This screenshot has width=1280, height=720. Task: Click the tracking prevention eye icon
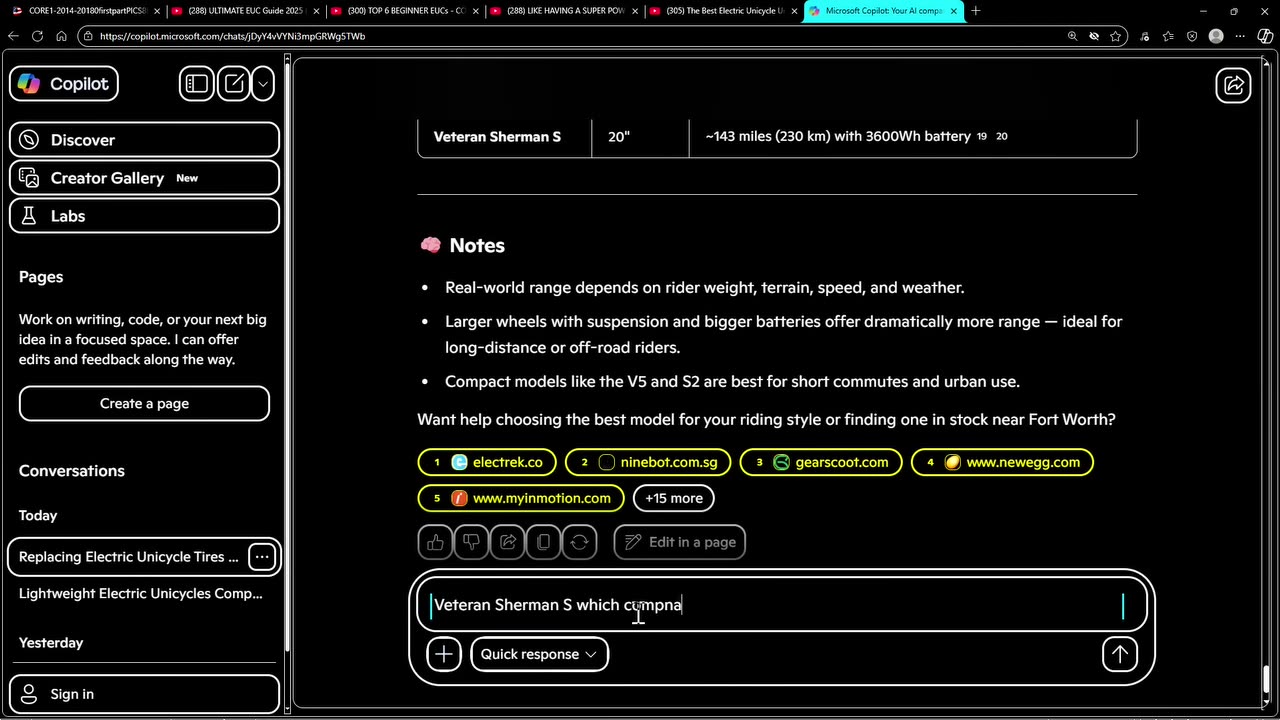[1094, 36]
